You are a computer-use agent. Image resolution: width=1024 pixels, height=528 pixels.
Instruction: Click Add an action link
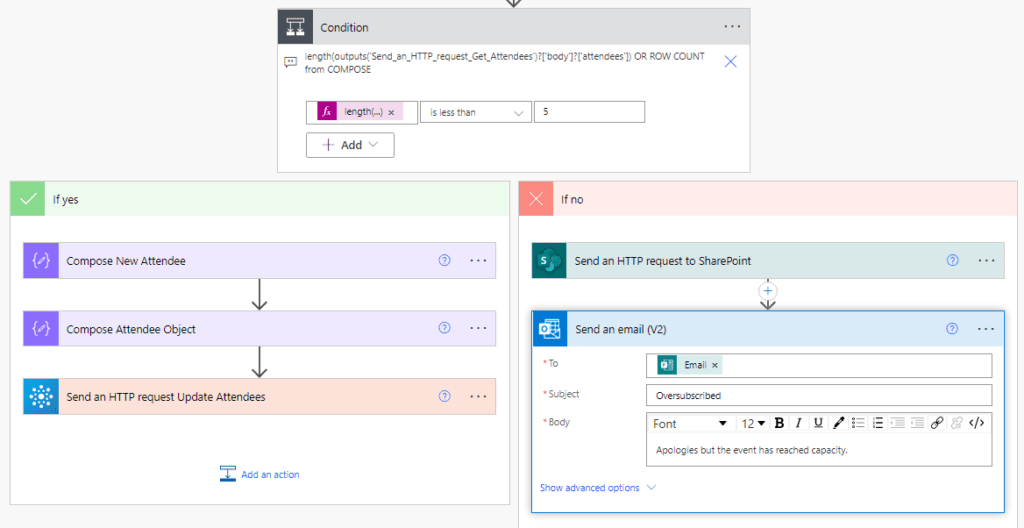click(x=260, y=474)
